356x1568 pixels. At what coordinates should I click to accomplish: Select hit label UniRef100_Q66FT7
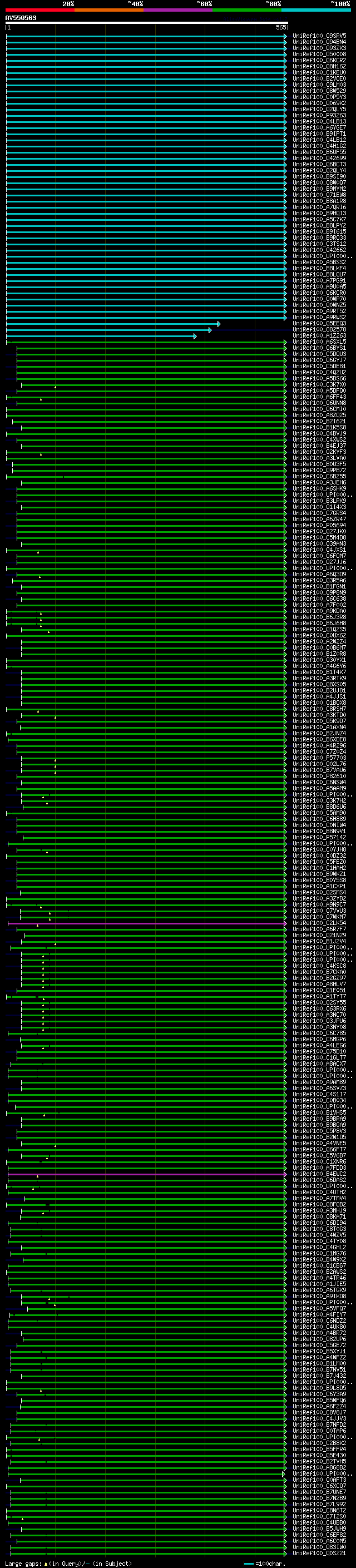point(319,1150)
